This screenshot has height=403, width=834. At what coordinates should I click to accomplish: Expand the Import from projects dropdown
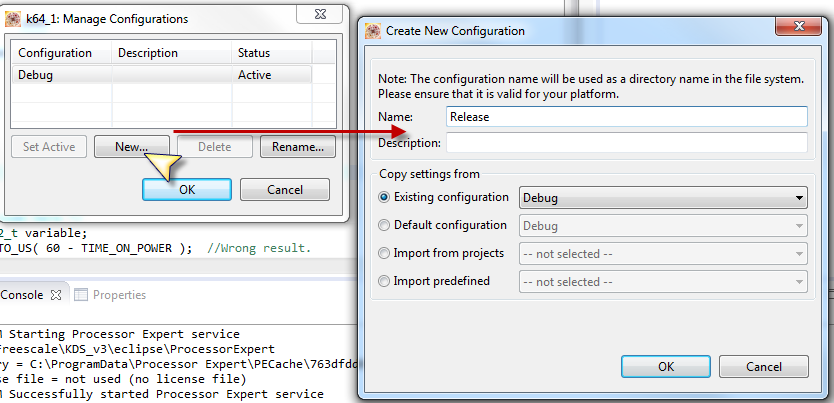click(x=663, y=254)
